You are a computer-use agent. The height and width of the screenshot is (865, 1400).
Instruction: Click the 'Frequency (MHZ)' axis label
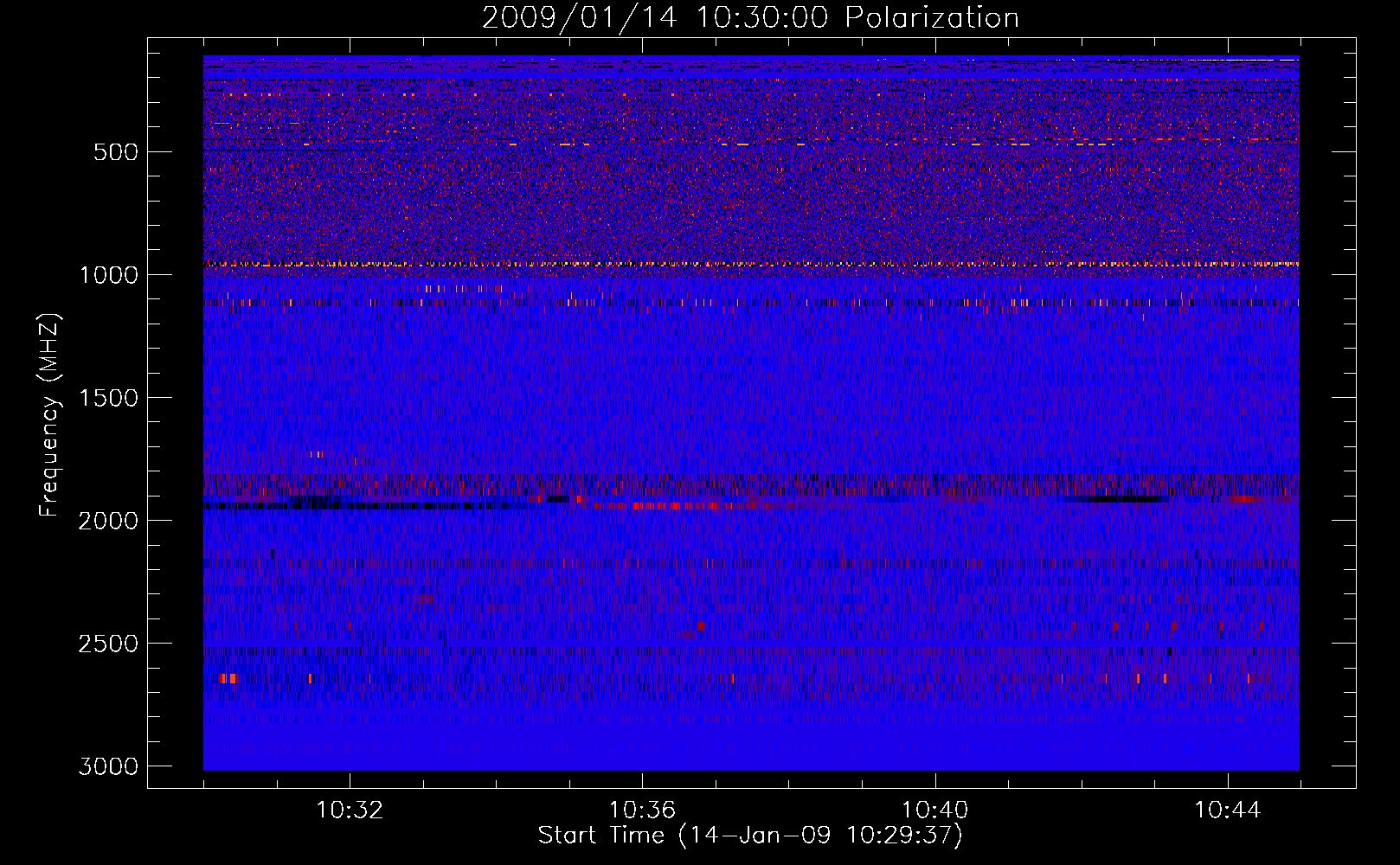coord(50,415)
